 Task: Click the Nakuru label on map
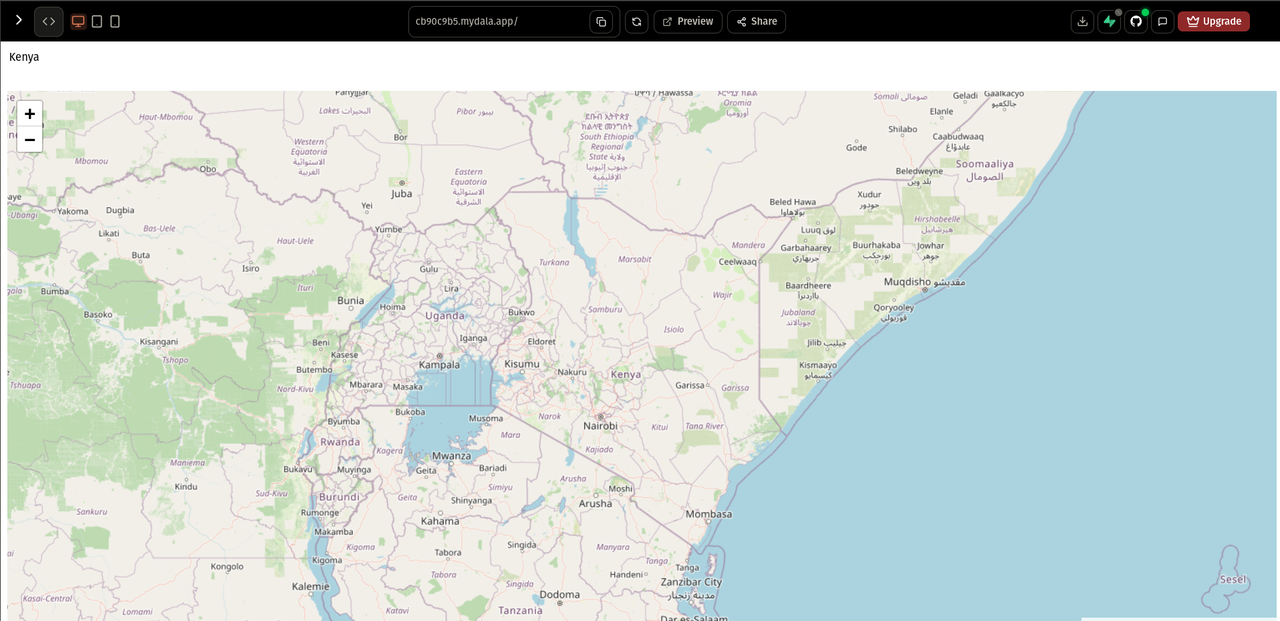tap(572, 372)
